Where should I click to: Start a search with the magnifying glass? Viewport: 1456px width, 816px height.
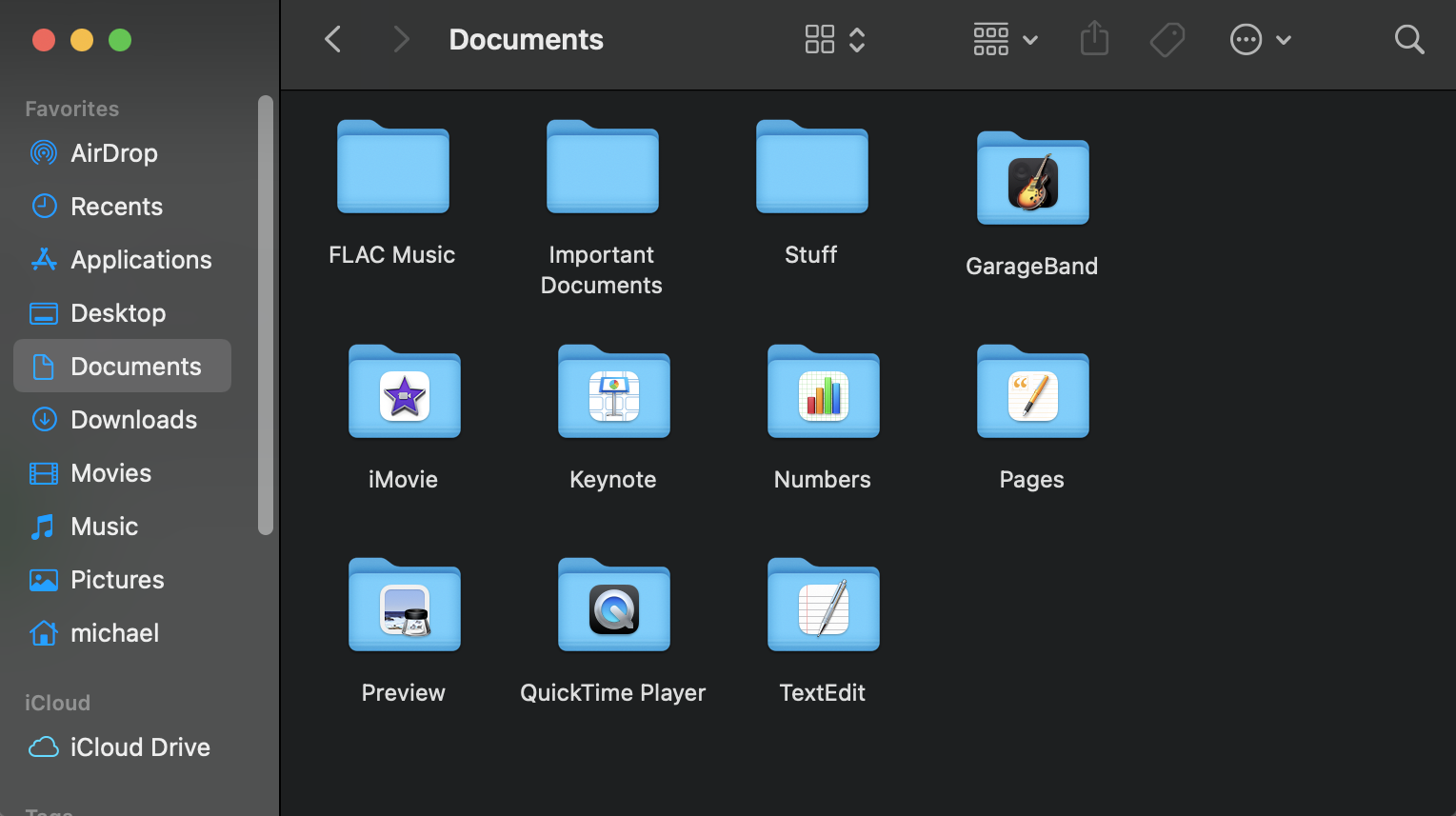point(1409,39)
